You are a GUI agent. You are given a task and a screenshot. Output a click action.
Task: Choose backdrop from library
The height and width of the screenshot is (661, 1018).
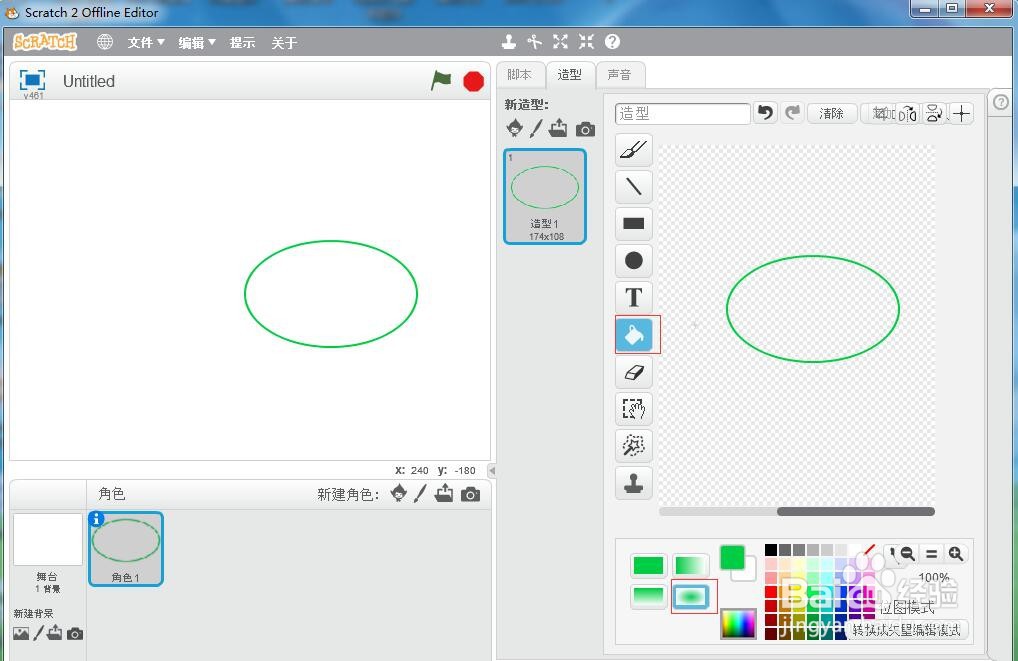(x=21, y=633)
